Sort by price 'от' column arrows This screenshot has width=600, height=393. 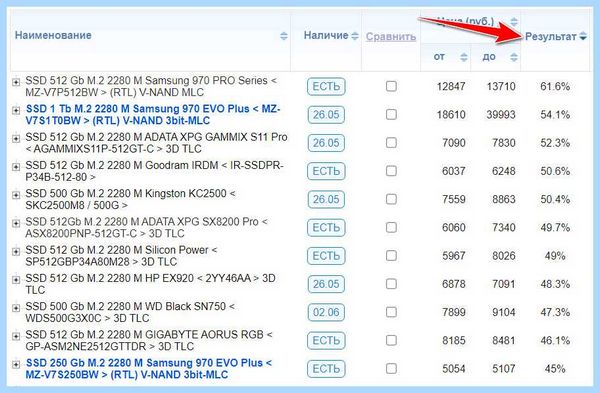point(463,57)
